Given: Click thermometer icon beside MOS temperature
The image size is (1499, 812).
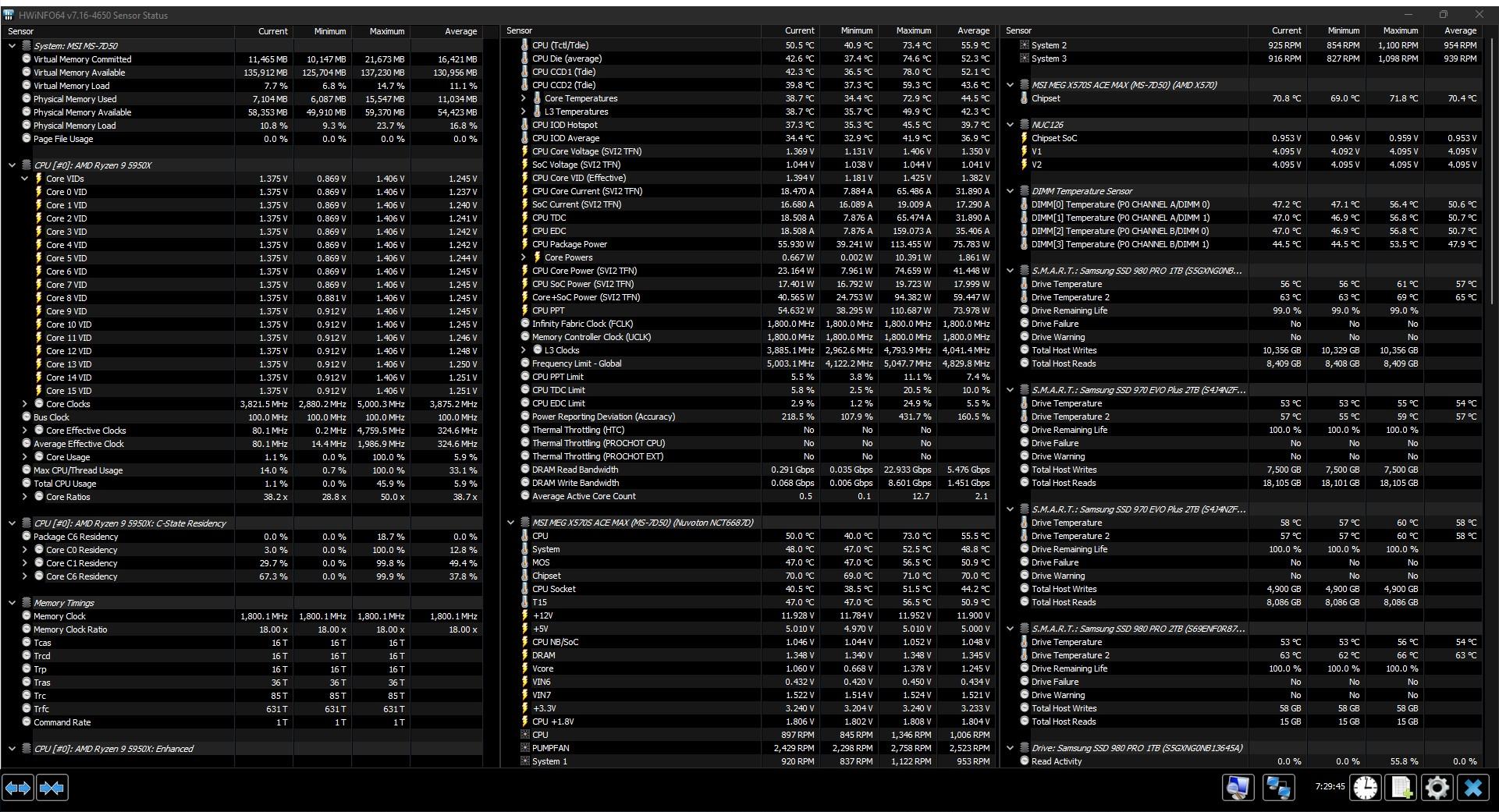Looking at the screenshot, I should pyautogui.click(x=524, y=562).
